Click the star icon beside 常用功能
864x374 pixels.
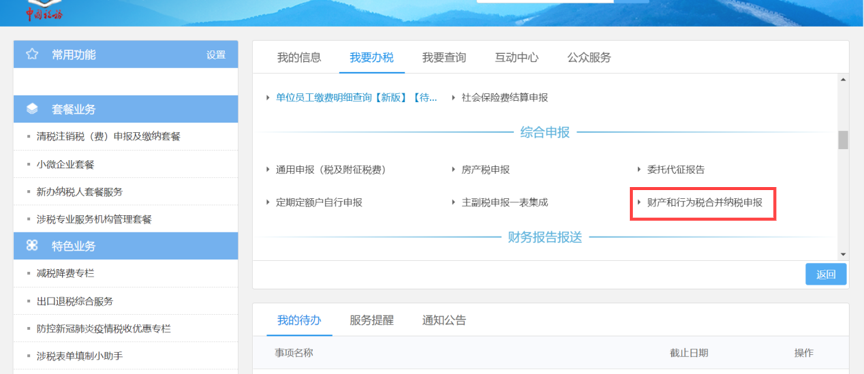tap(32, 54)
